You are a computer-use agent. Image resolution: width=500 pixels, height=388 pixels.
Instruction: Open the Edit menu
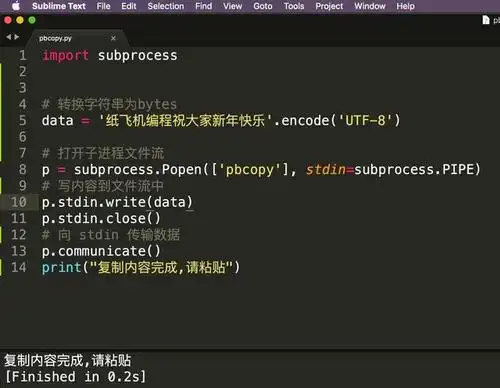[129, 6]
